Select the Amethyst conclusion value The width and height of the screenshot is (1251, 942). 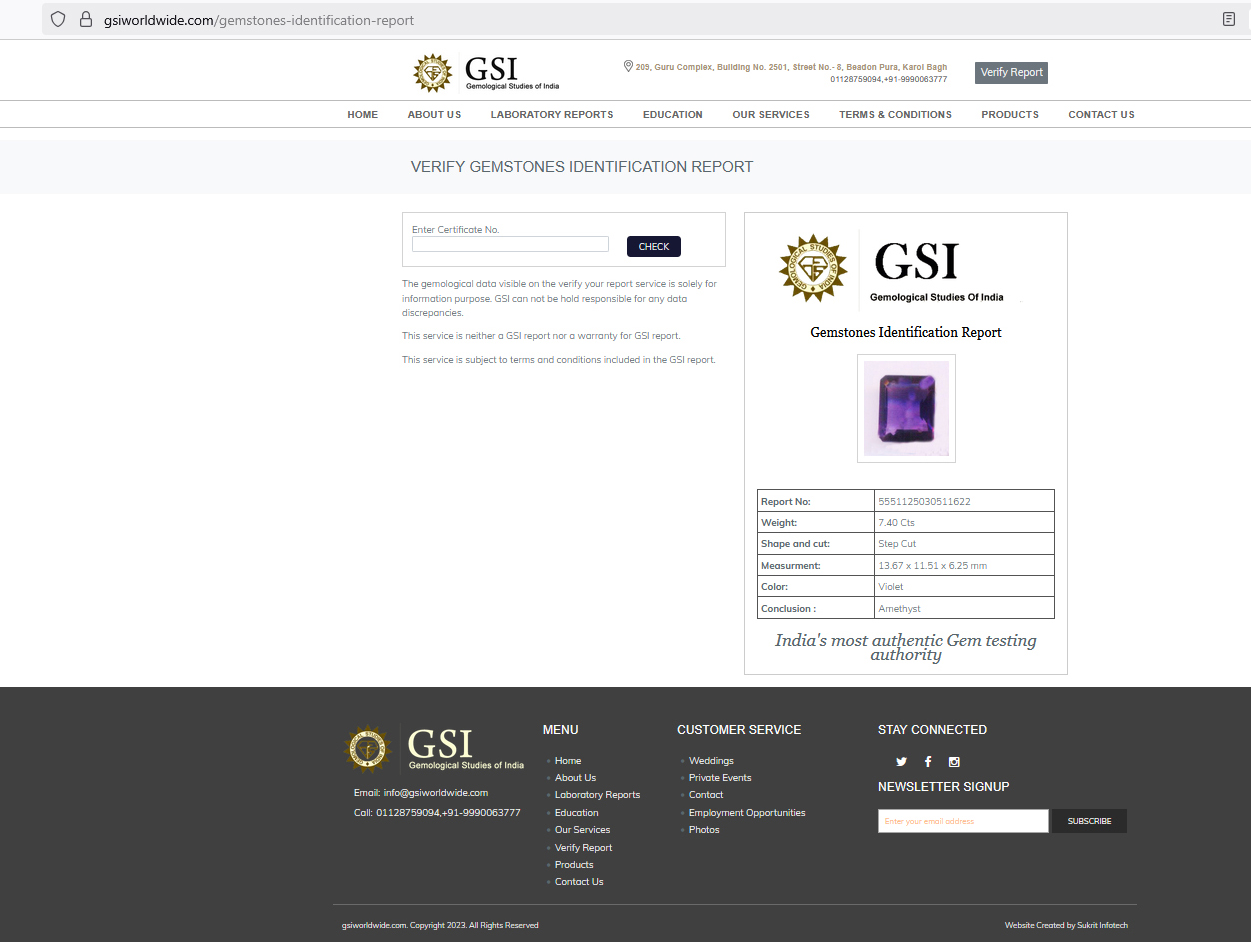[899, 609]
